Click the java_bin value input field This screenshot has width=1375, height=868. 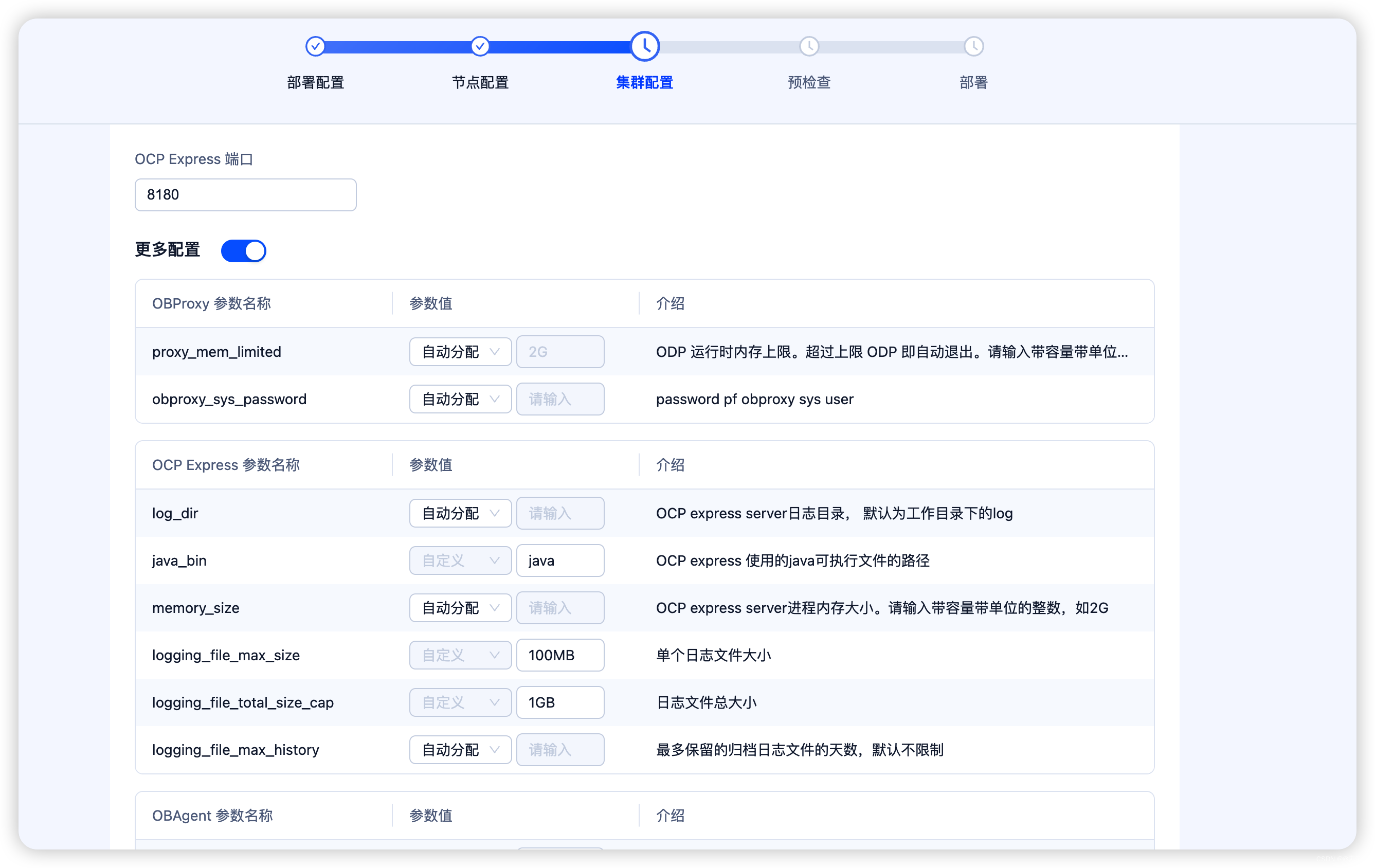pyautogui.click(x=559, y=561)
